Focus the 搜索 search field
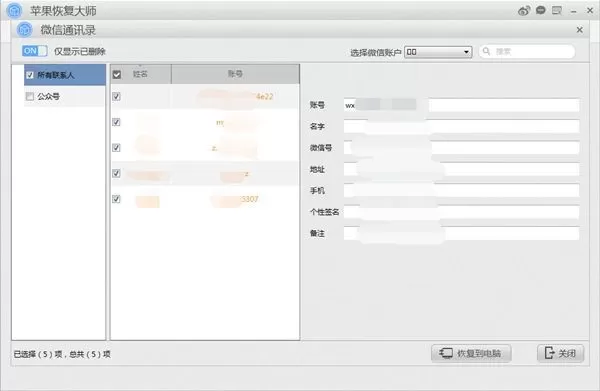600x391 pixels. pos(527,51)
